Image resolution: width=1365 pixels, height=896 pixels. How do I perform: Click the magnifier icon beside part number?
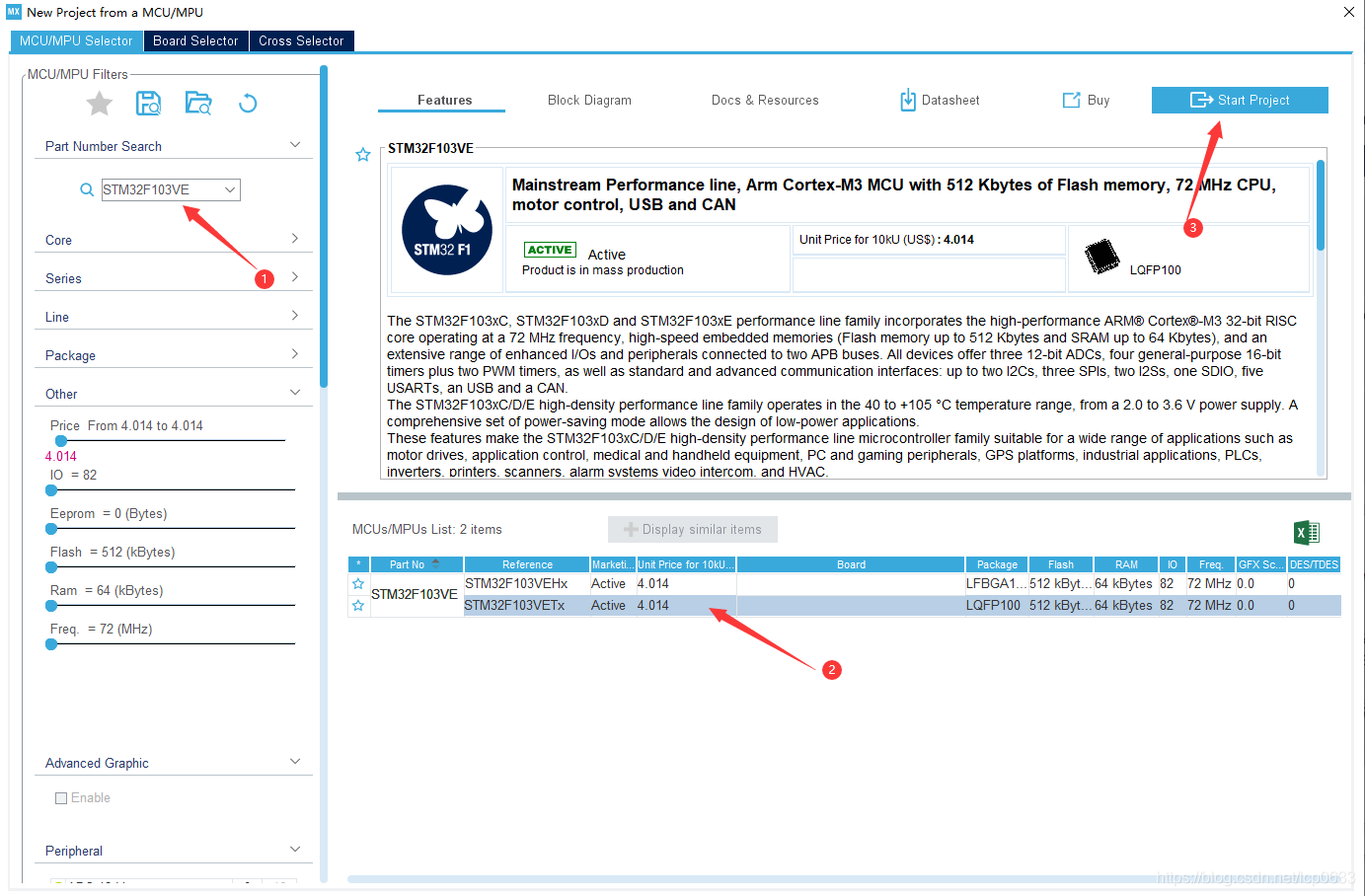coord(87,189)
